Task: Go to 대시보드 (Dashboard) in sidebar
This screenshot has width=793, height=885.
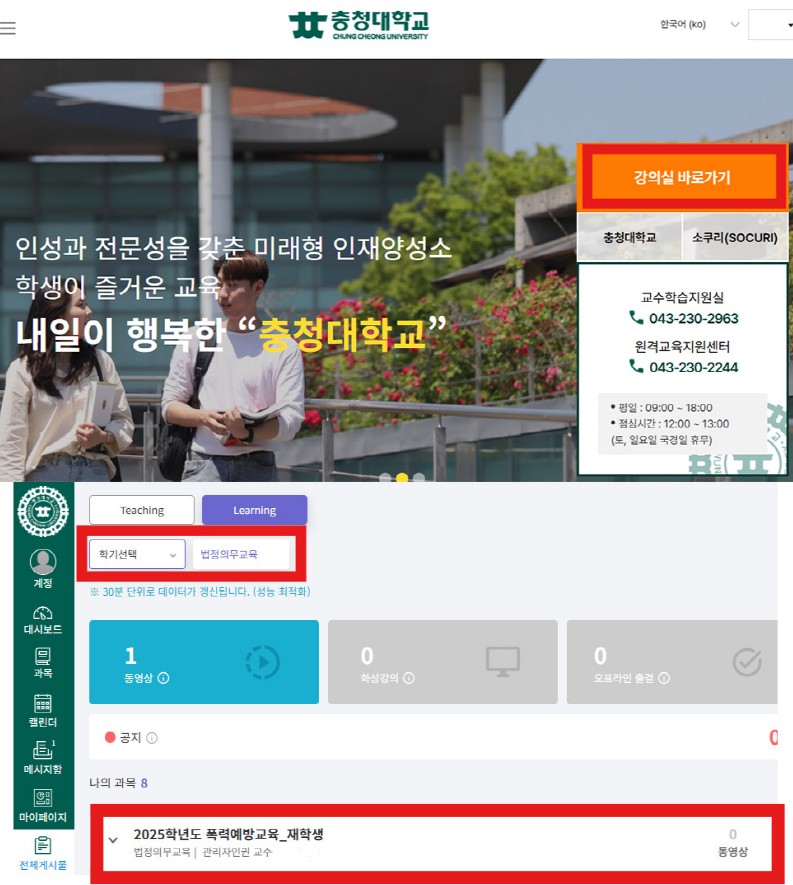Action: click(x=42, y=619)
